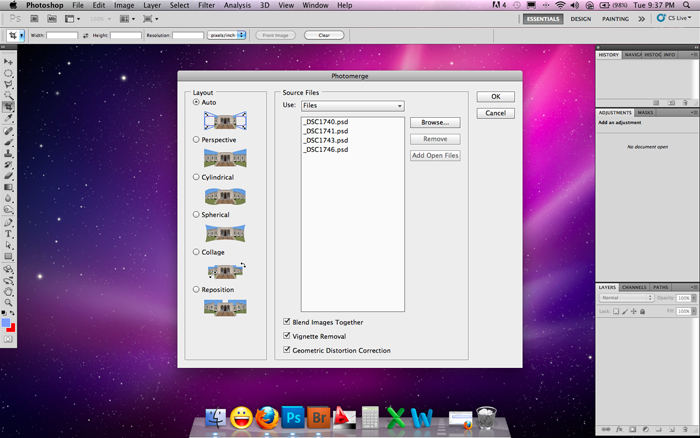Select the Cylindrical layout radio button
This screenshot has width=700, height=438.
click(x=197, y=177)
